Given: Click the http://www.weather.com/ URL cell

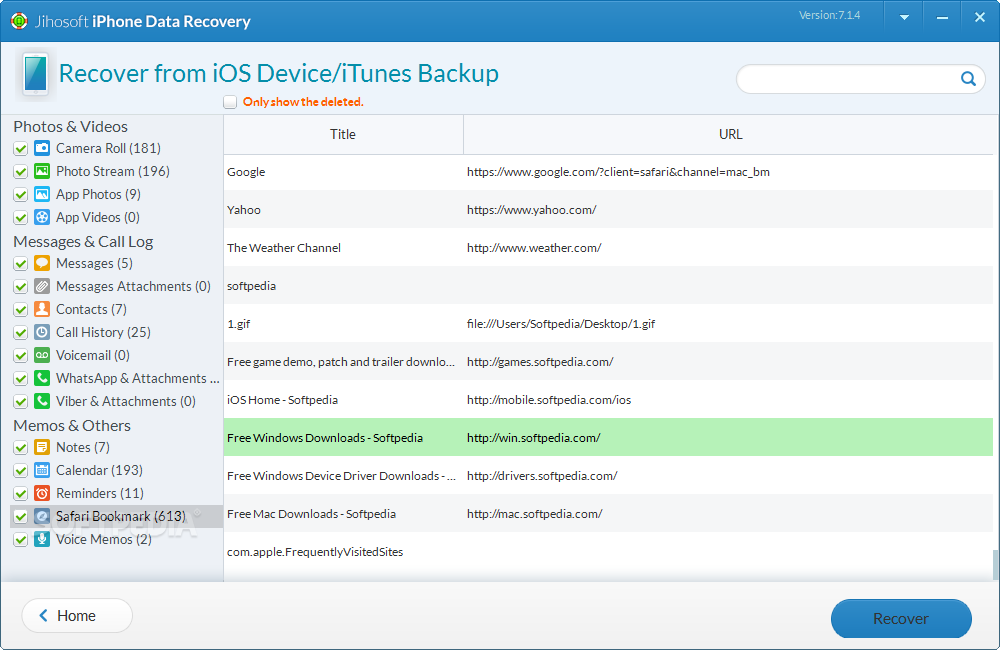Looking at the screenshot, I should coord(534,247).
